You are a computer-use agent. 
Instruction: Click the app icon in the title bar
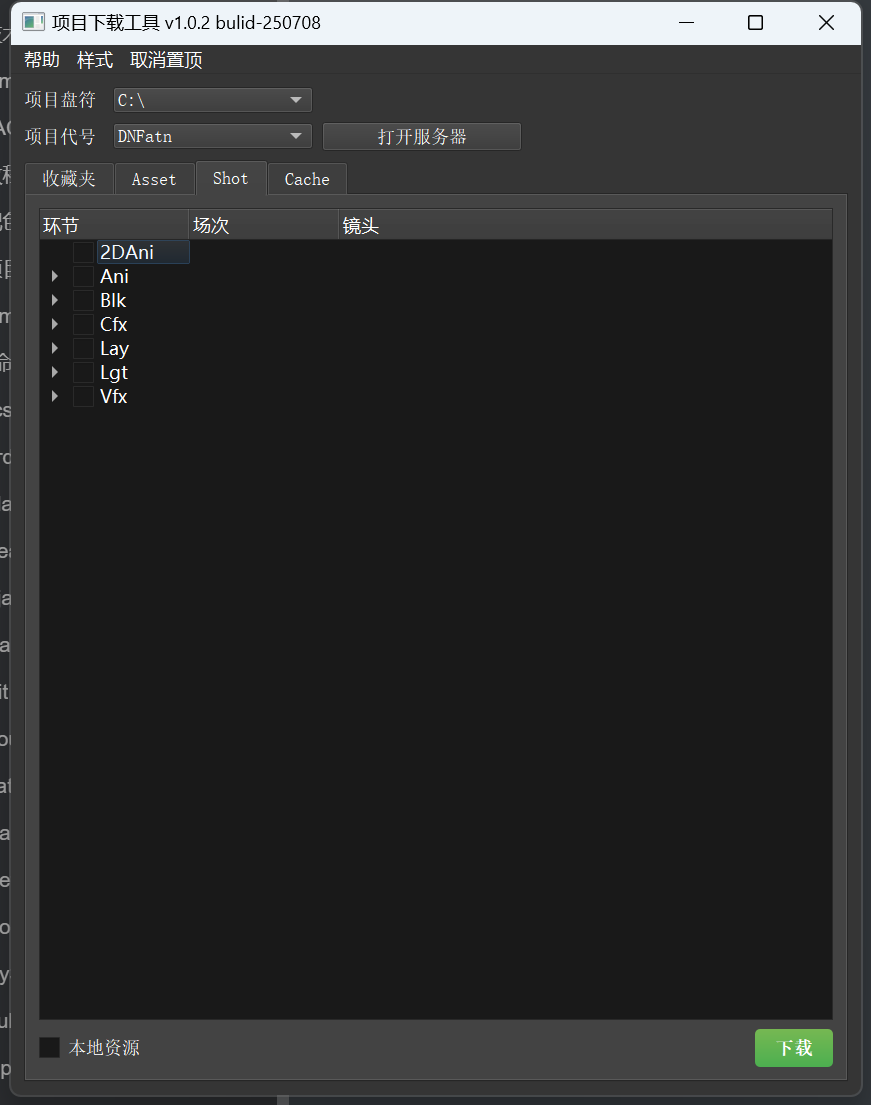click(33, 23)
